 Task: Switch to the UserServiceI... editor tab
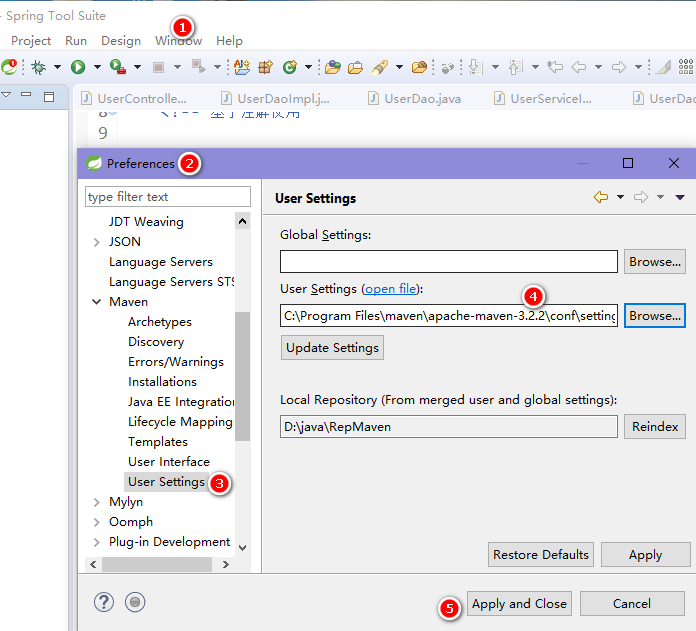[543, 99]
